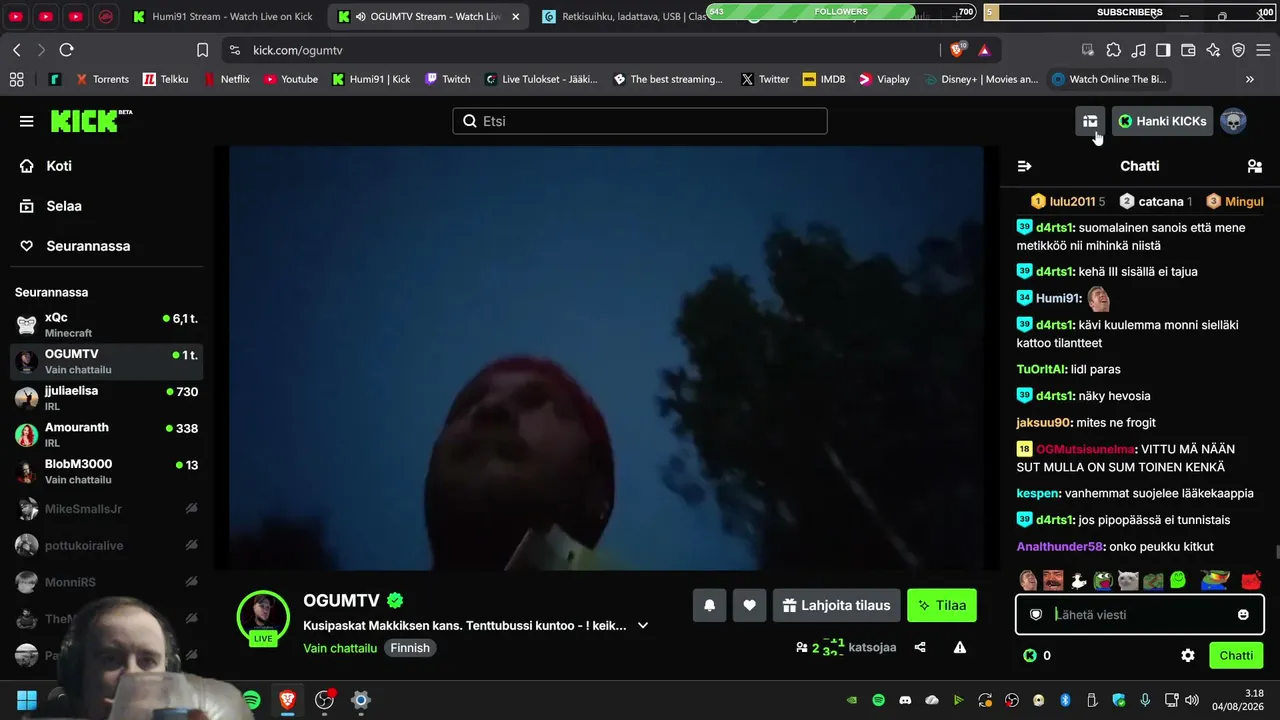Follow OGUMTV with the heart button
Image resolution: width=1280 pixels, height=720 pixels.
click(x=749, y=605)
